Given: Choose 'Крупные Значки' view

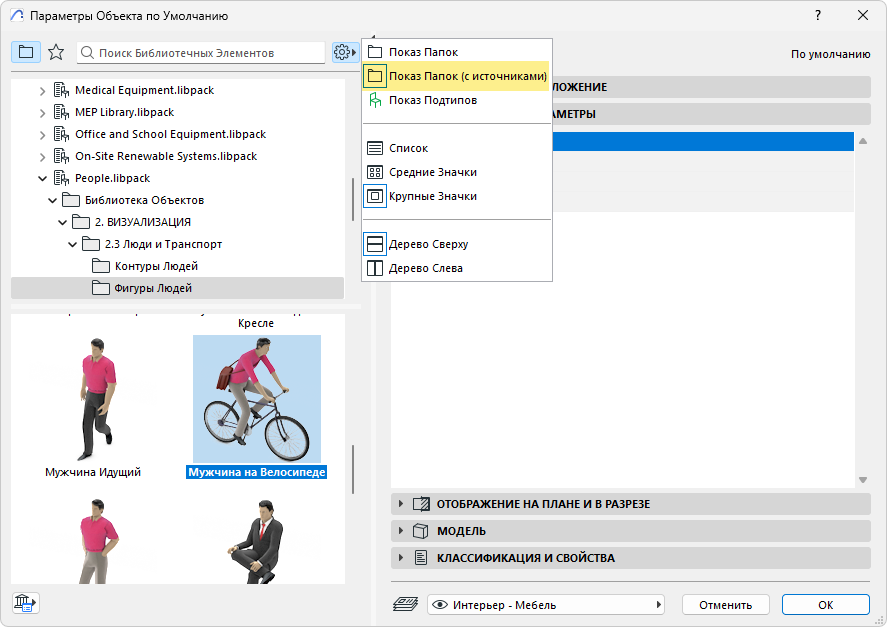Looking at the screenshot, I should pyautogui.click(x=456, y=196).
